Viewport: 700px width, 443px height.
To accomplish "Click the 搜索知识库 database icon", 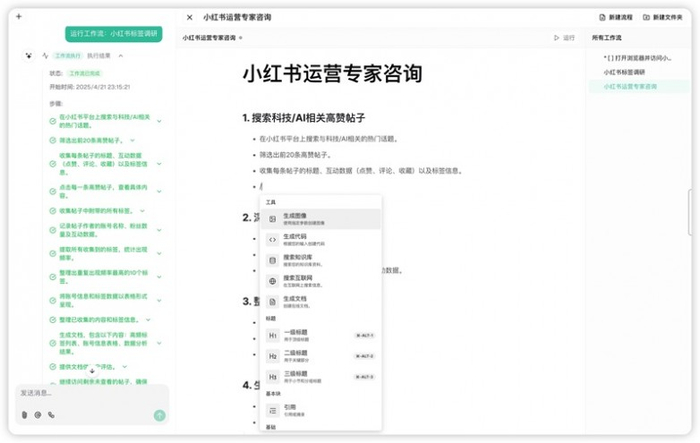I will [272, 260].
